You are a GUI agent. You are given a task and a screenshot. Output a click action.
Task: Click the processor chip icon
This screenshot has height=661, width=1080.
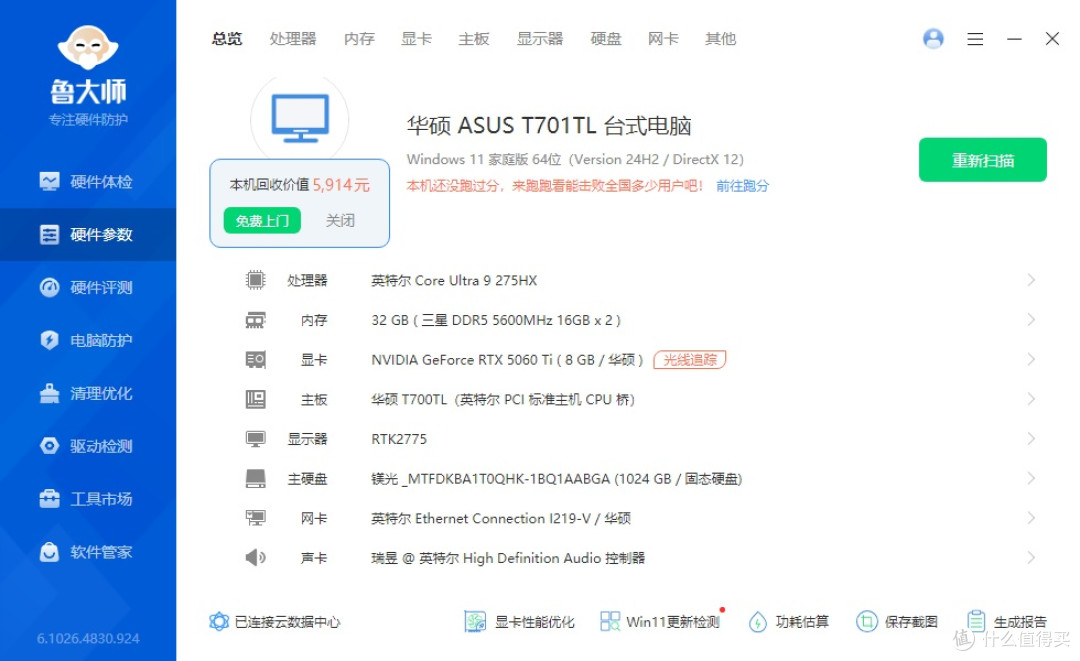(256, 280)
